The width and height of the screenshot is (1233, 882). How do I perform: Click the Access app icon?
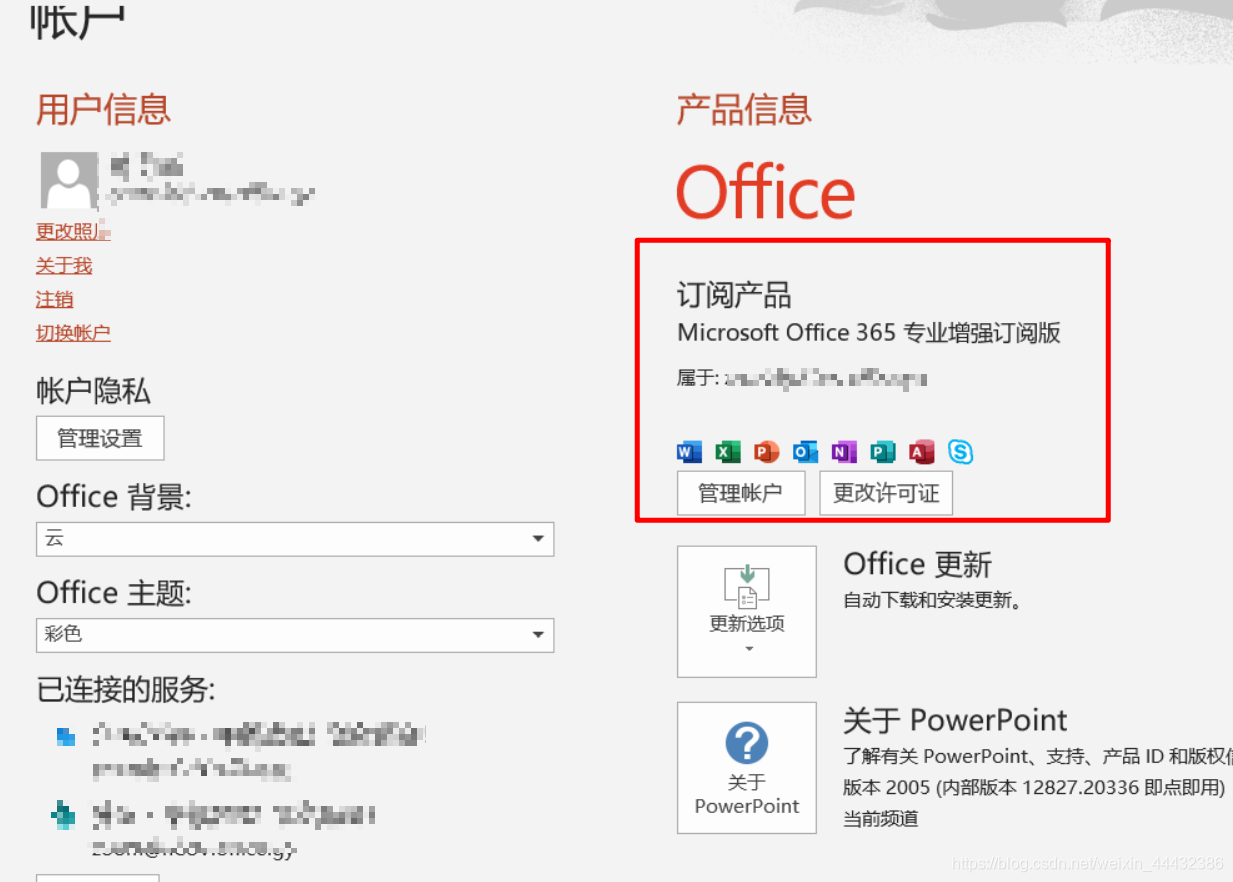921,452
